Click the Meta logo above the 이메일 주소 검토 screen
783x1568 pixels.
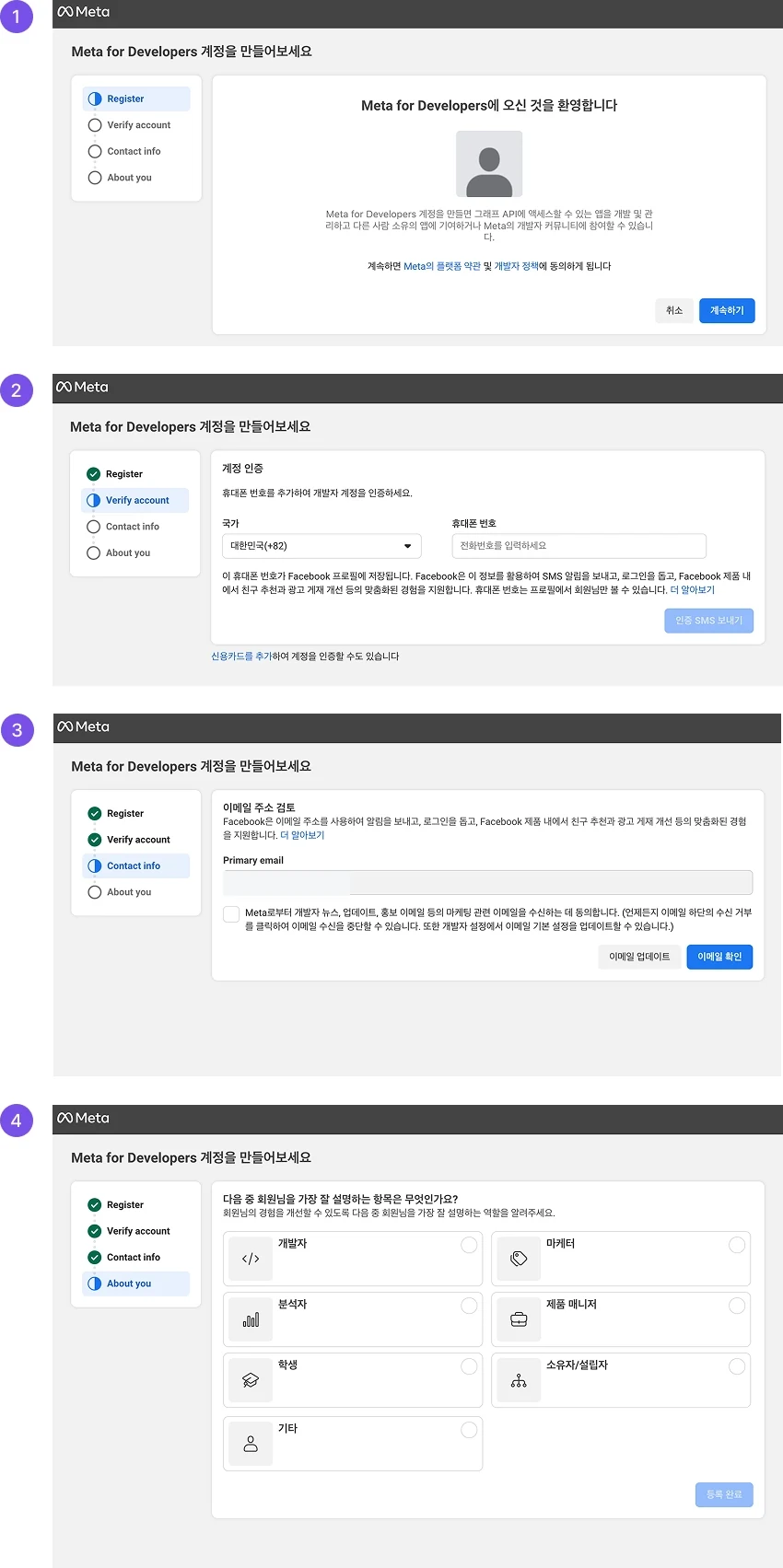84,726
